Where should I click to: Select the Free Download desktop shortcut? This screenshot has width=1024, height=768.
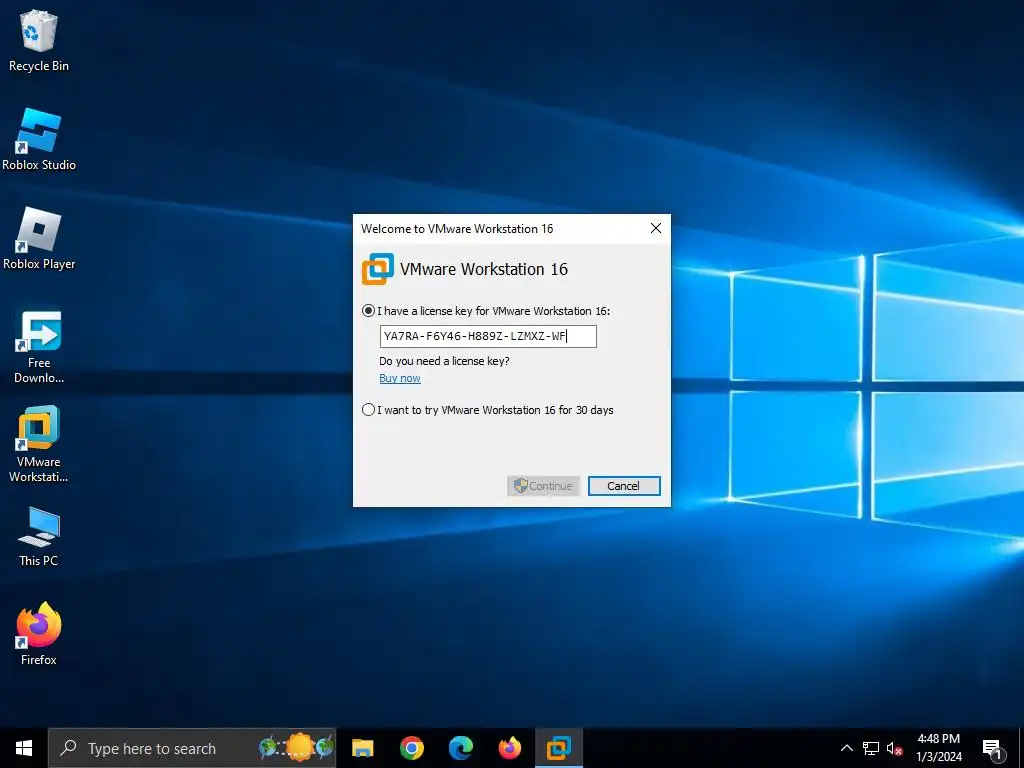click(x=39, y=345)
